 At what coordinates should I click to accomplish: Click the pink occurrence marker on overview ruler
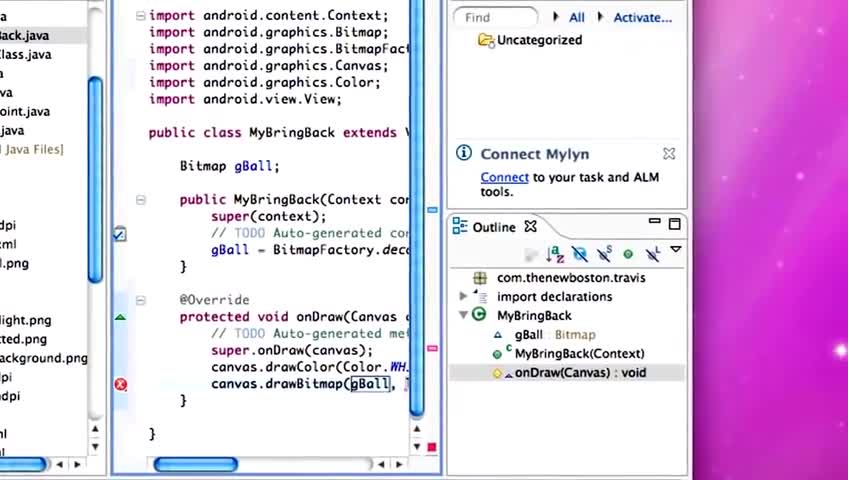coord(432,349)
